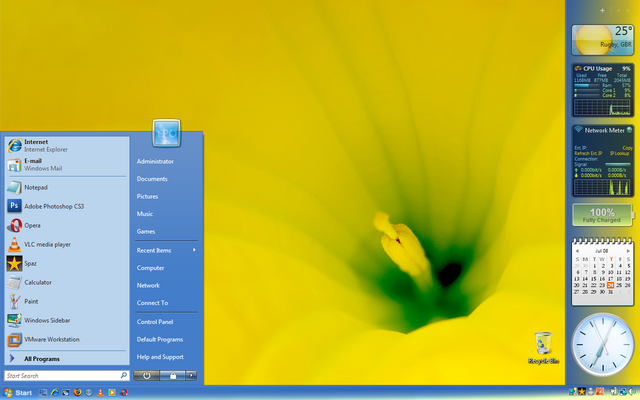Add a gadget with the sidebar plus button
Viewport: 640px width, 400px height.
coord(602,10)
